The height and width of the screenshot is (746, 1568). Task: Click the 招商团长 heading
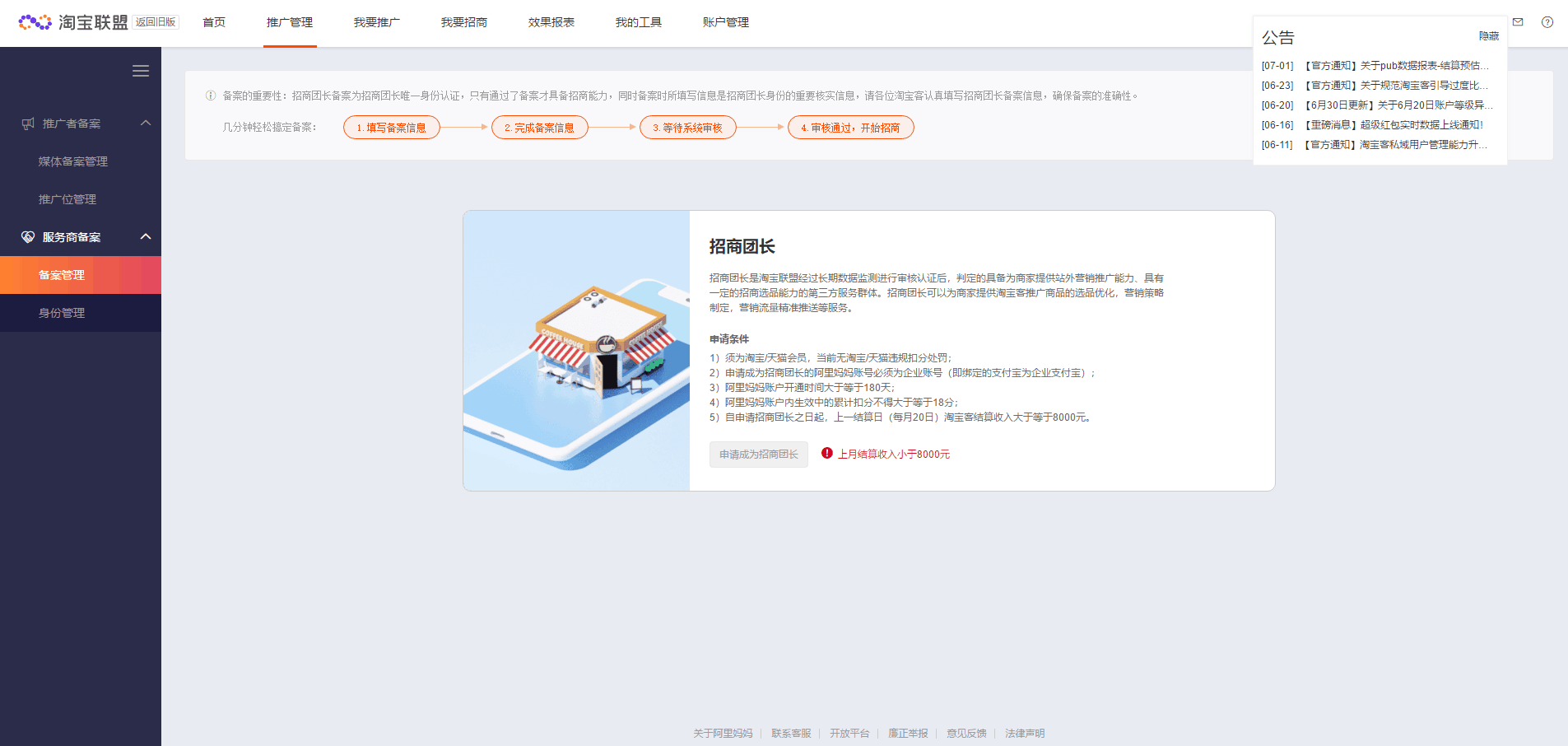click(x=742, y=246)
